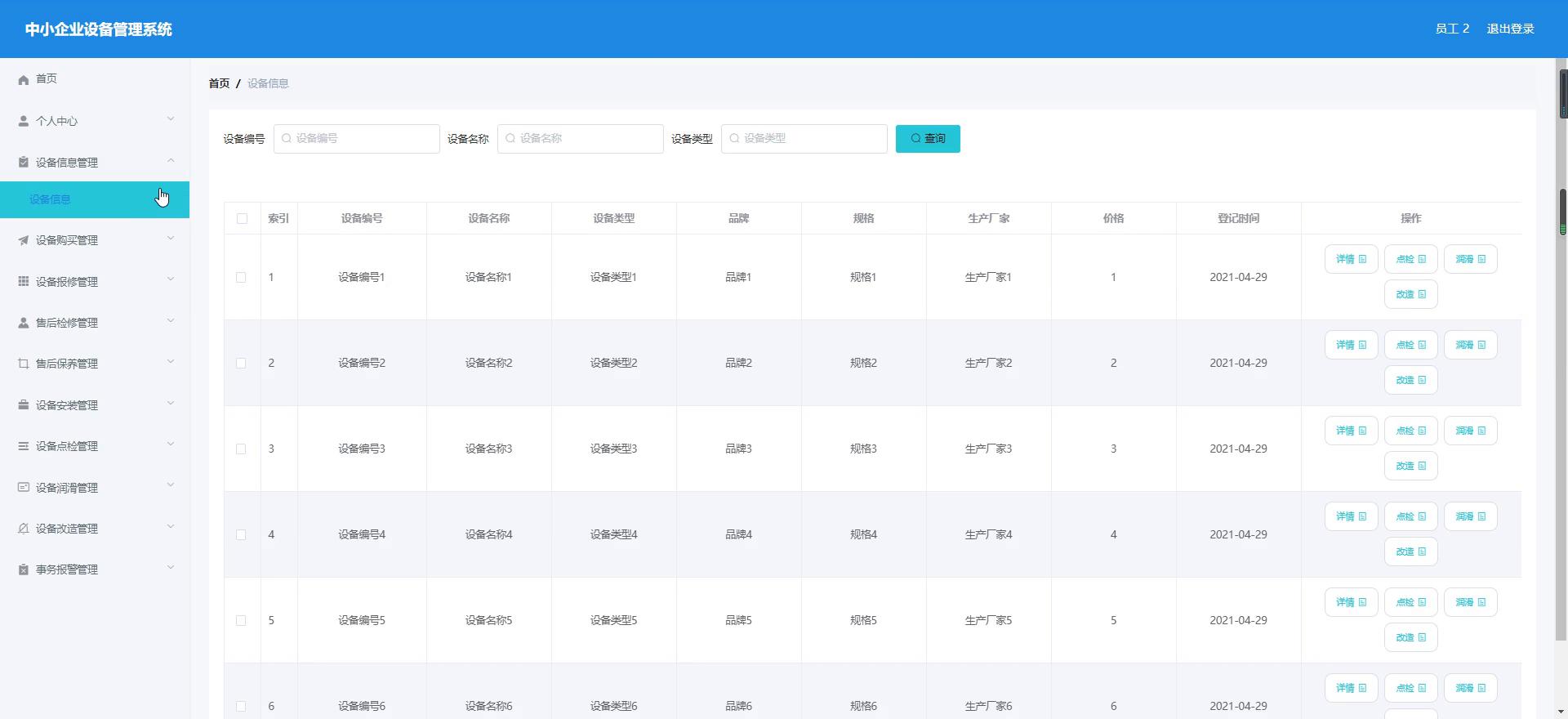This screenshot has height=719, width=1568.
Task: Expand the 设备润滑管理 chevron arrow
Action: [x=171, y=485]
